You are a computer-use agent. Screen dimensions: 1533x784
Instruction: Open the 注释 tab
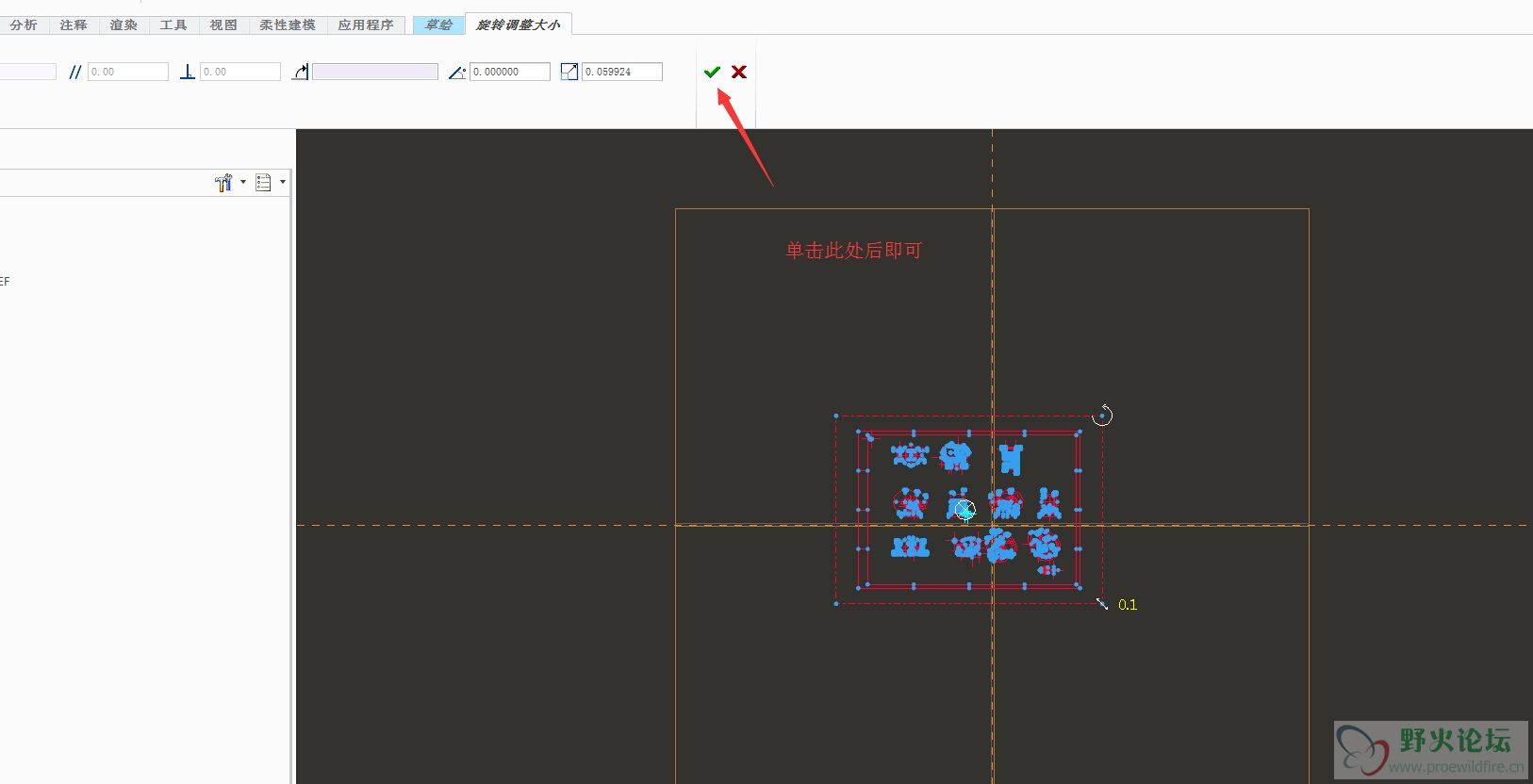tap(74, 25)
